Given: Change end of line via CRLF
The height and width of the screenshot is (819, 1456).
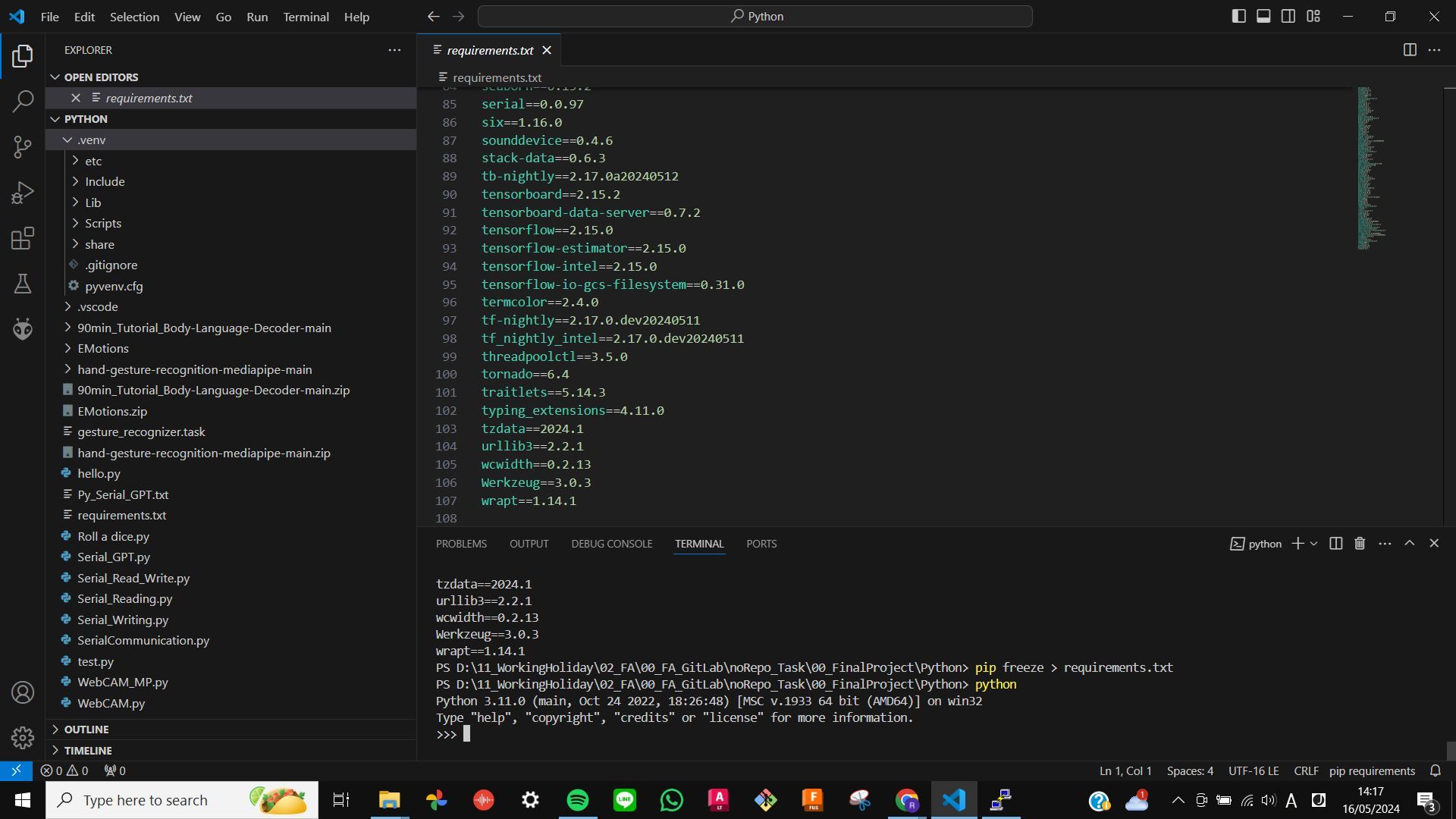Looking at the screenshot, I should [x=1306, y=770].
